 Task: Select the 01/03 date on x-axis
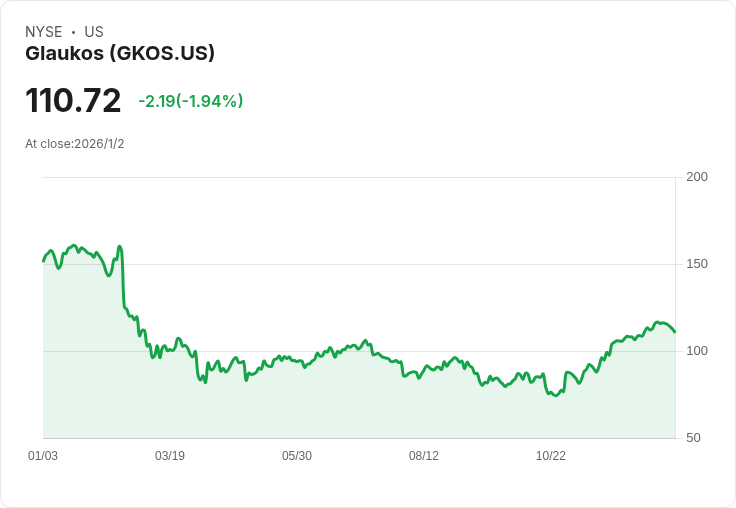(43, 456)
